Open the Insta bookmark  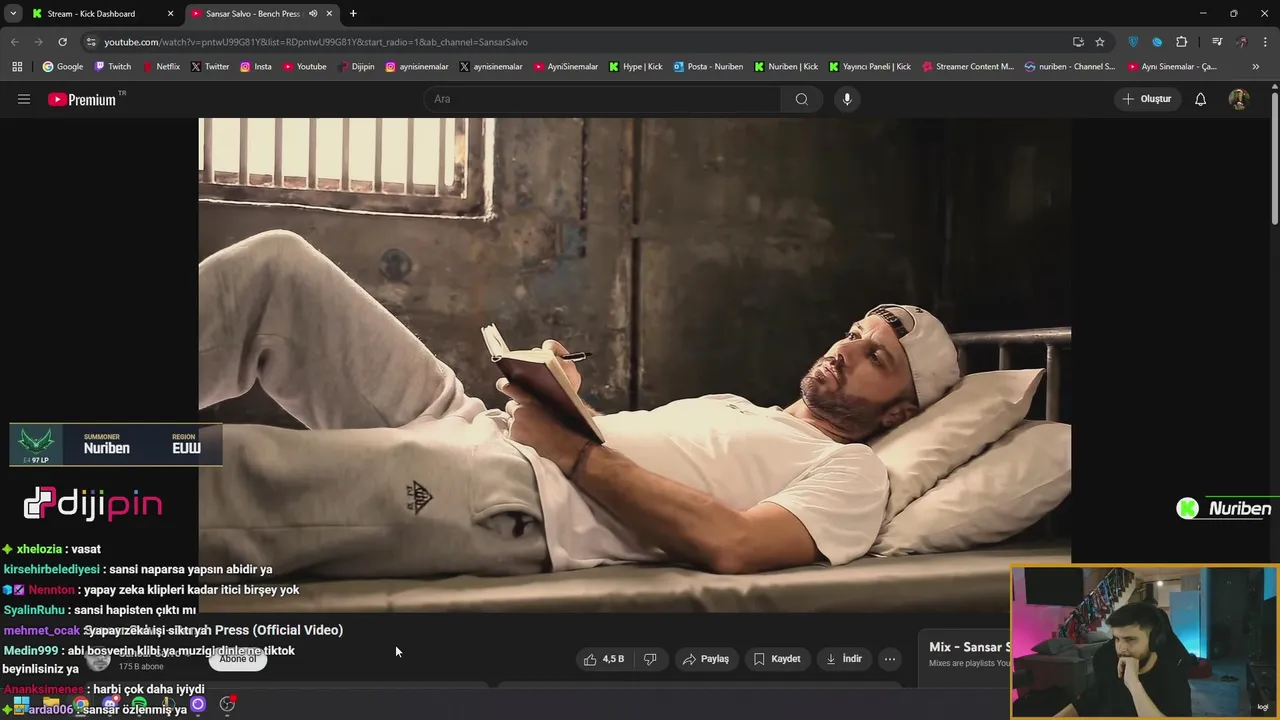point(256,67)
